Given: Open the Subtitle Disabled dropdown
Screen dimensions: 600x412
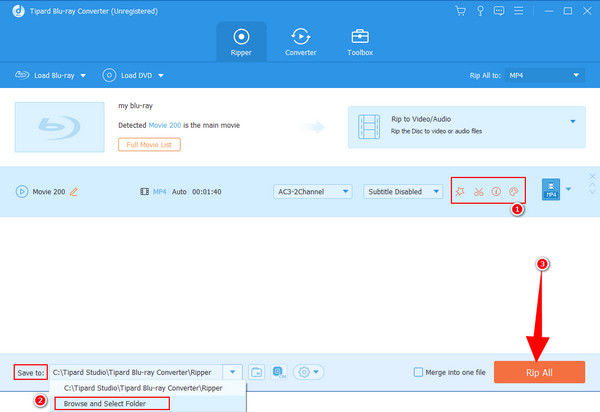Looking at the screenshot, I should 403,191.
